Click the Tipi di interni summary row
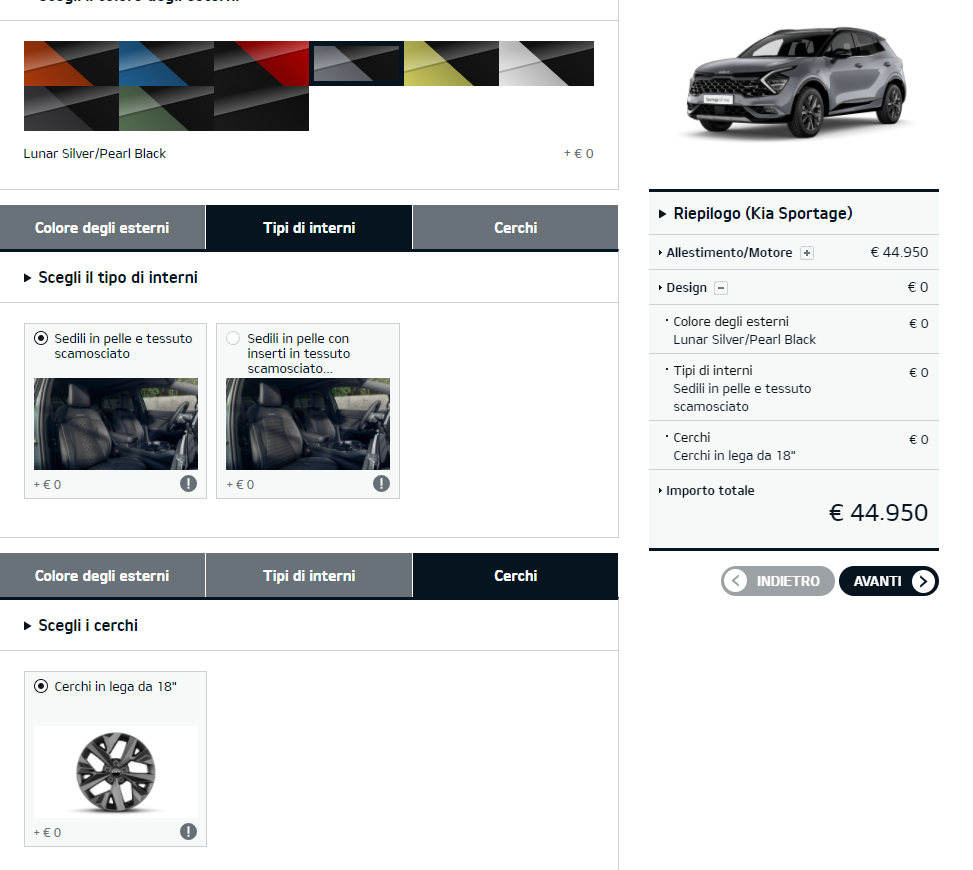This screenshot has height=870, width=973. tap(794, 388)
